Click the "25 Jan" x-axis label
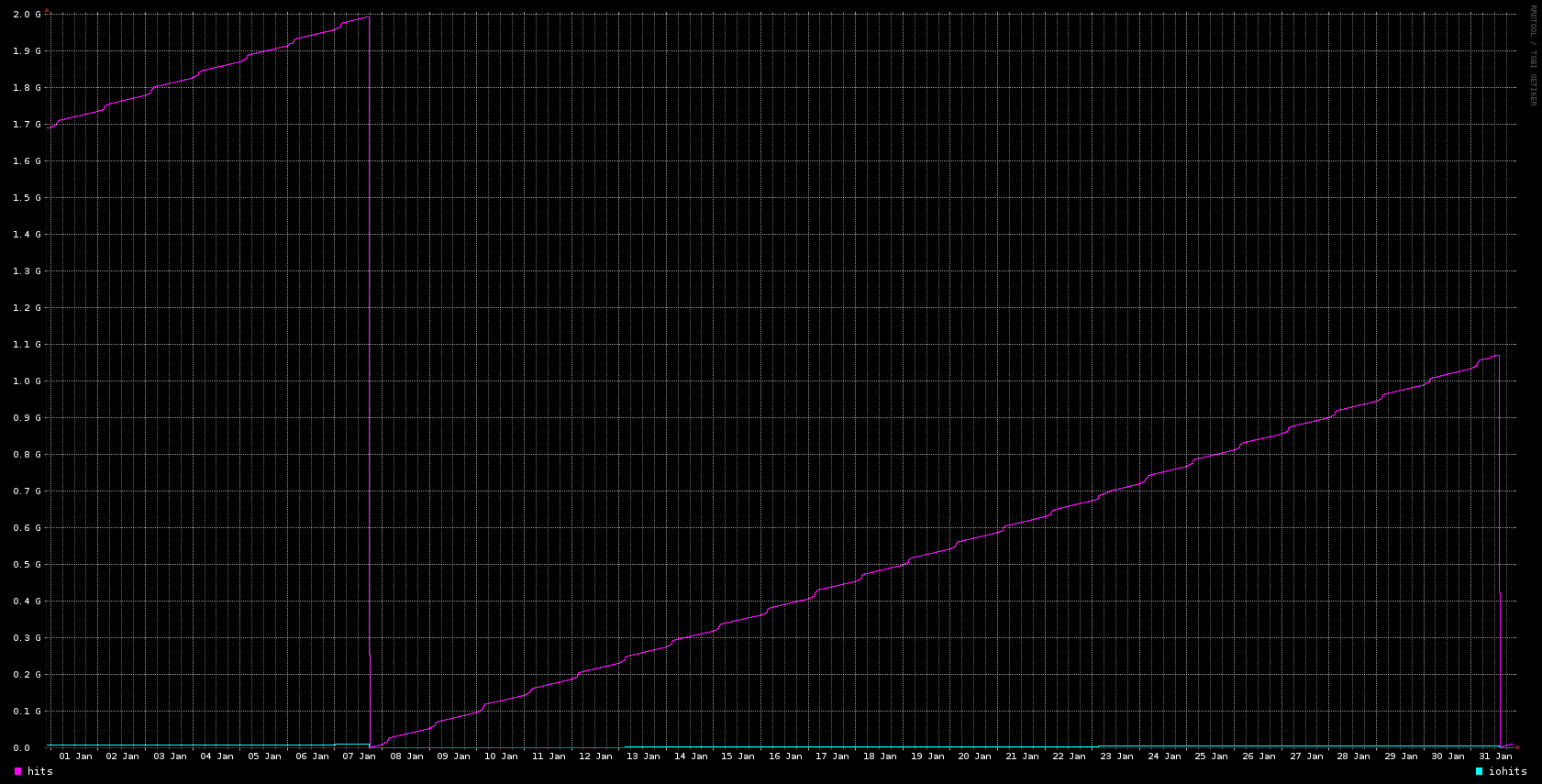This screenshot has height=784, width=1542. [1211, 756]
